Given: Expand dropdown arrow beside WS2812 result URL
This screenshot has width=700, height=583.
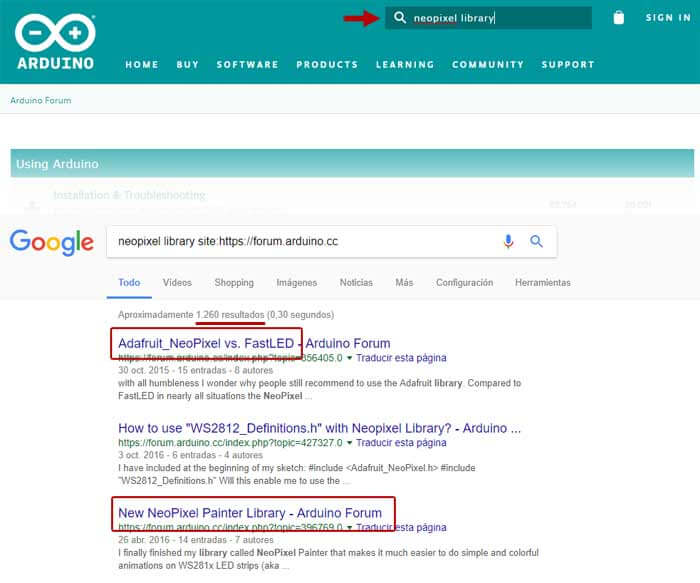Looking at the screenshot, I should 350,442.
